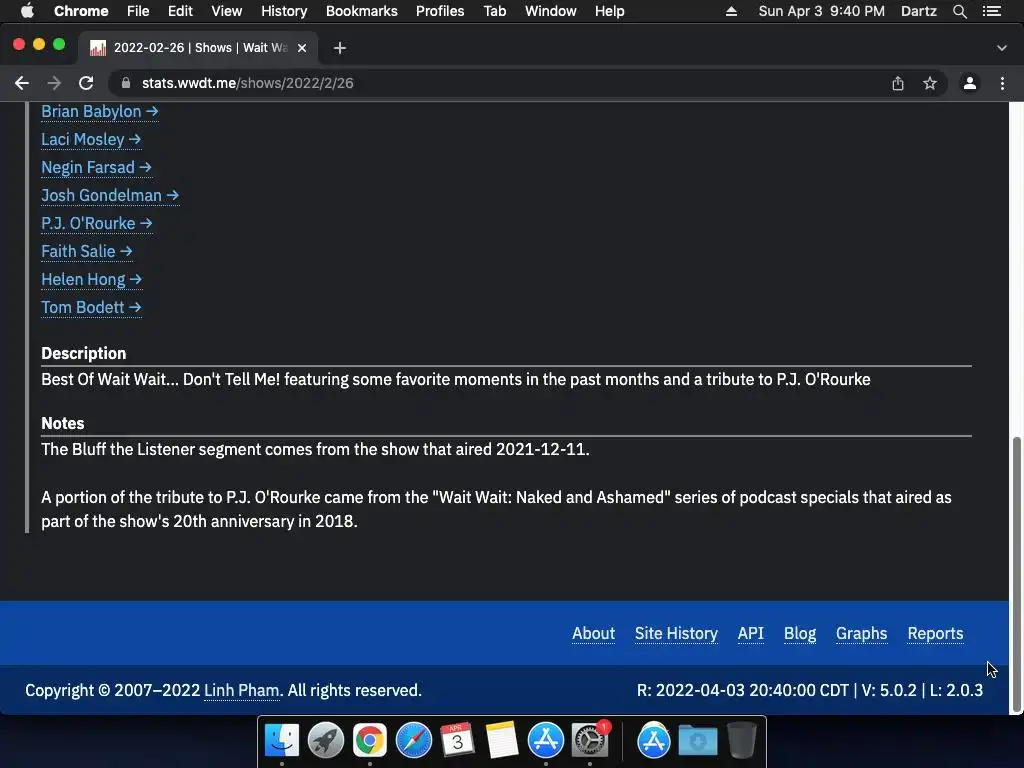Open Trash from the dock
The image size is (1024, 768).
tap(741, 741)
